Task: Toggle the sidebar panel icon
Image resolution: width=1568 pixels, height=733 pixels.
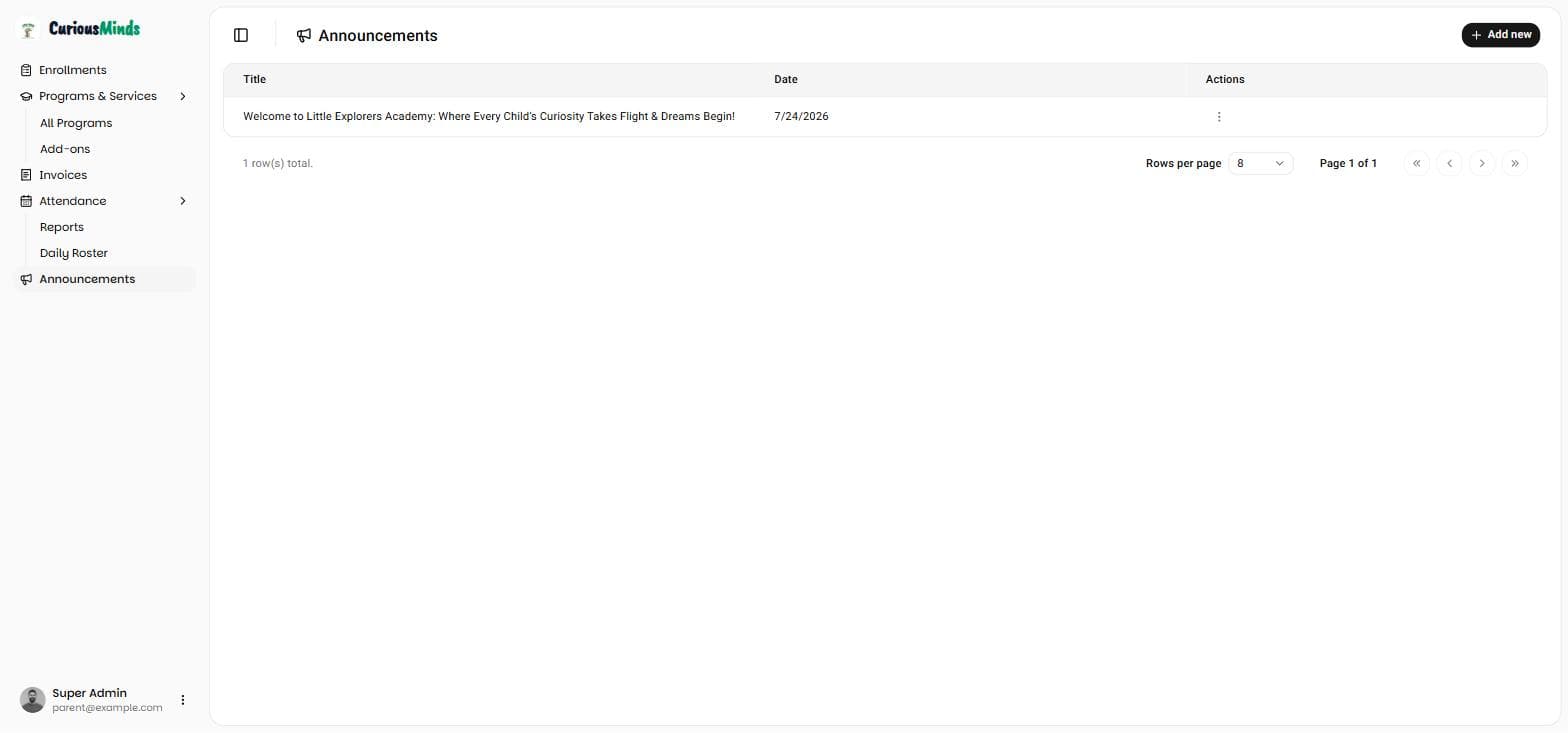Action: 241,35
